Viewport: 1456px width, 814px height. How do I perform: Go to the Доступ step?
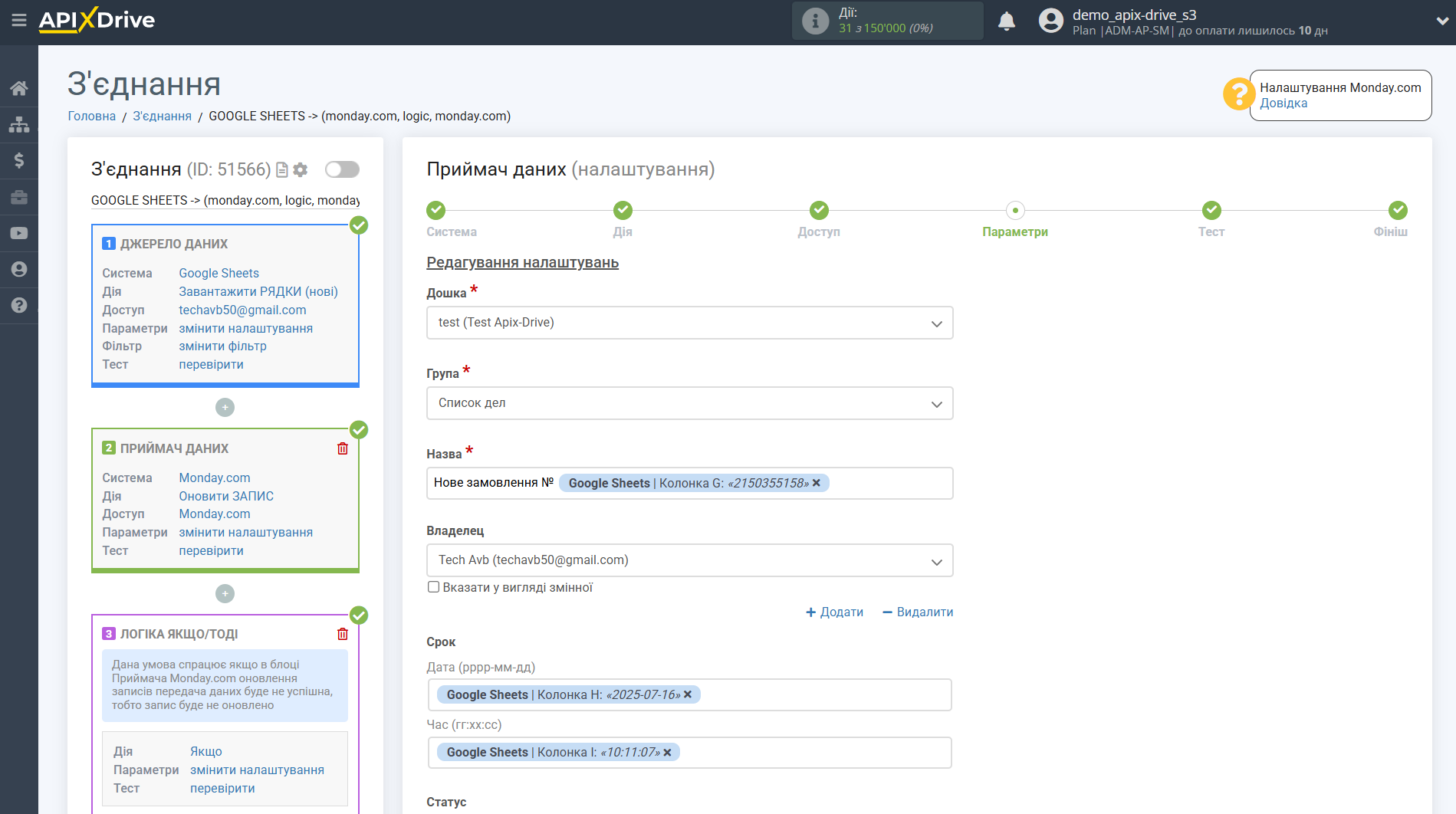(x=819, y=210)
